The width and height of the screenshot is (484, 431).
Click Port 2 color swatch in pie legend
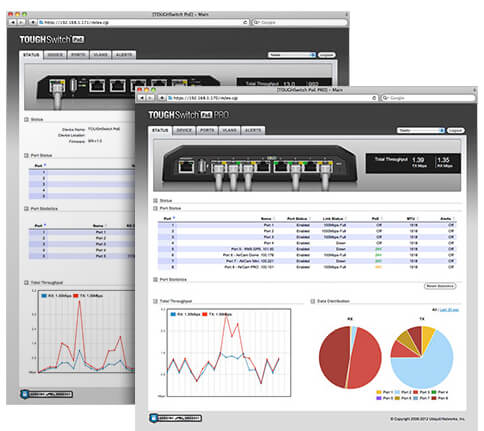pos(397,392)
